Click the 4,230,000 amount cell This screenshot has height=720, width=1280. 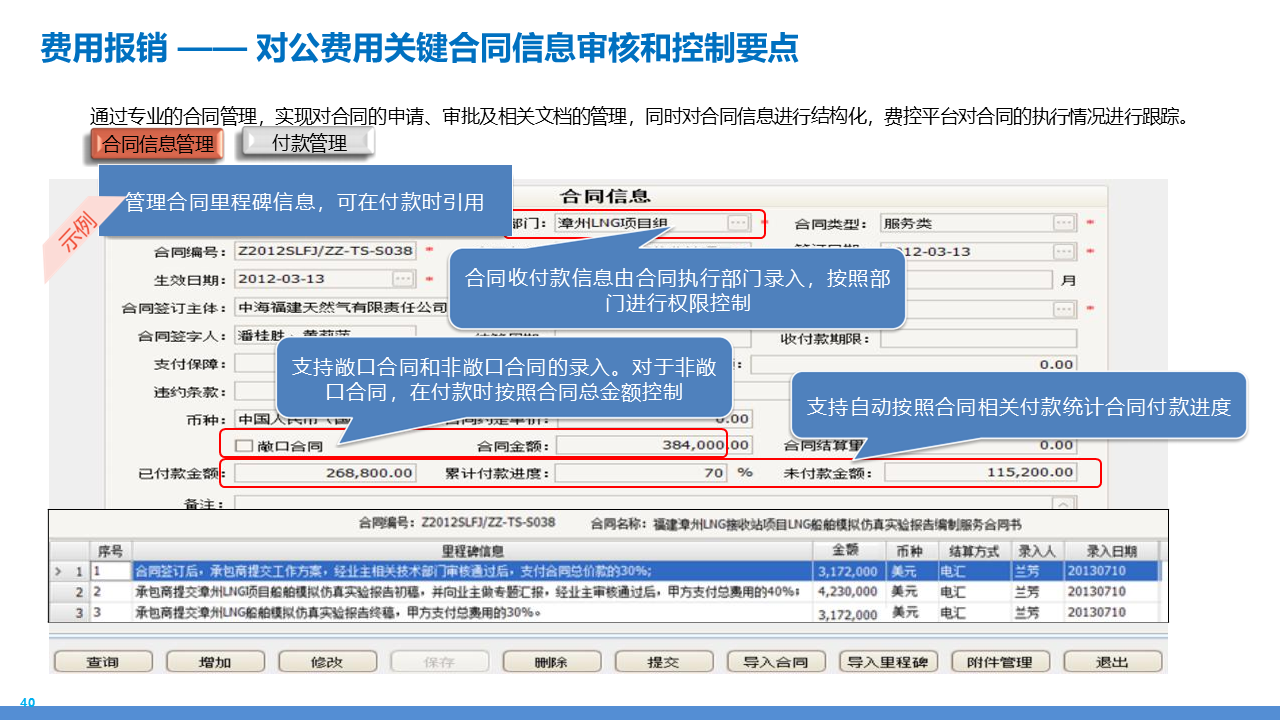[x=849, y=592]
